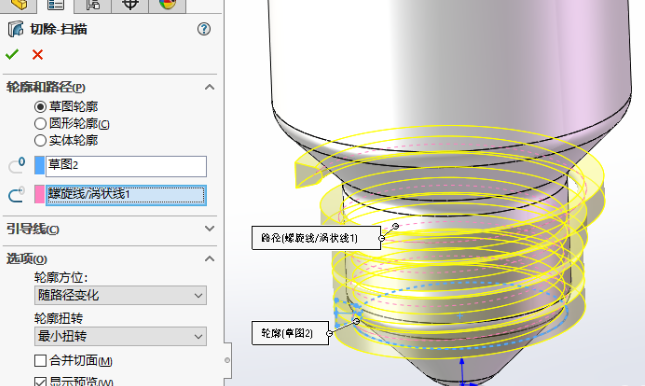Click the 草图2 profile selection box

pyautogui.click(x=126, y=166)
